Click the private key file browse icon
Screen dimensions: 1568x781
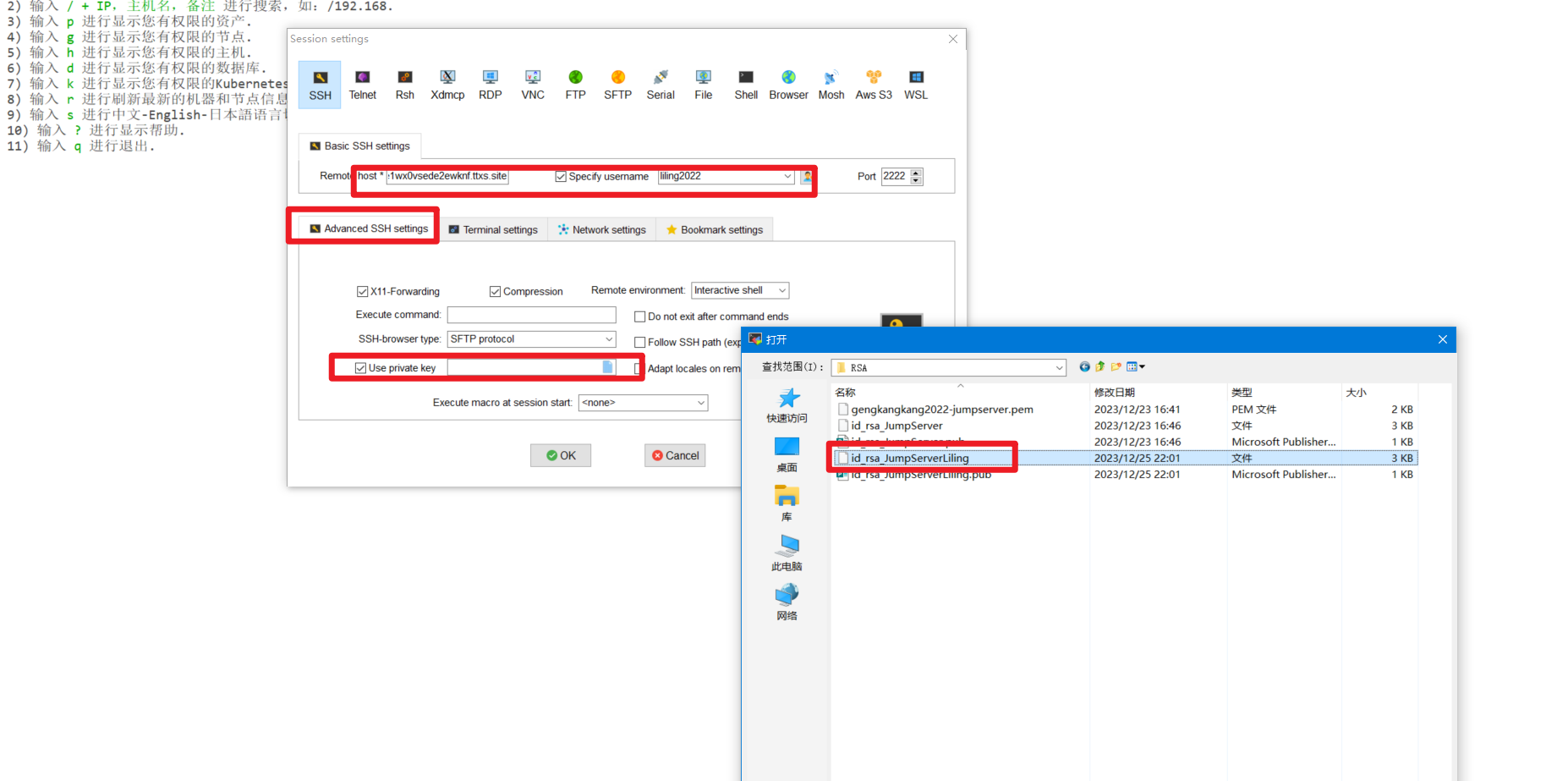(607, 367)
